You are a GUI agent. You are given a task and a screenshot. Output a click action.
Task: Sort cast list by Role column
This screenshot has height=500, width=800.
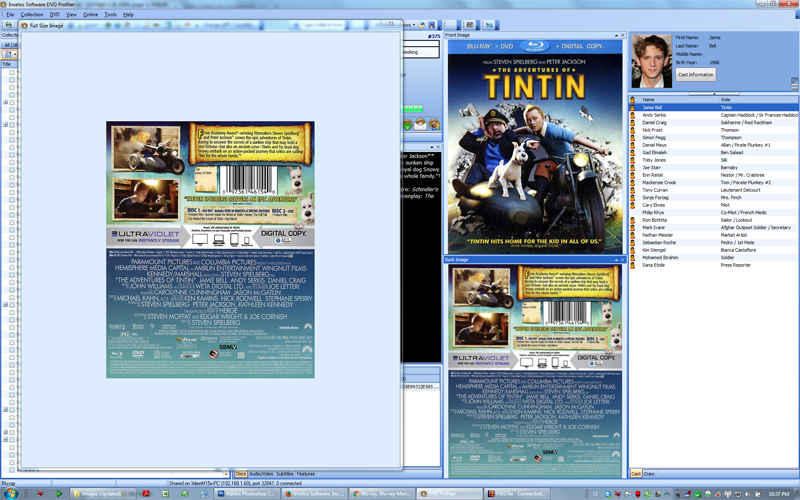(758, 100)
